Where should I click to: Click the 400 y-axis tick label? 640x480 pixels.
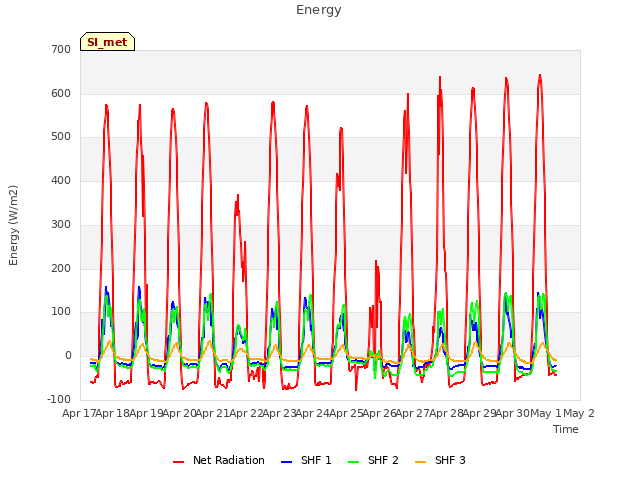[x=61, y=180]
